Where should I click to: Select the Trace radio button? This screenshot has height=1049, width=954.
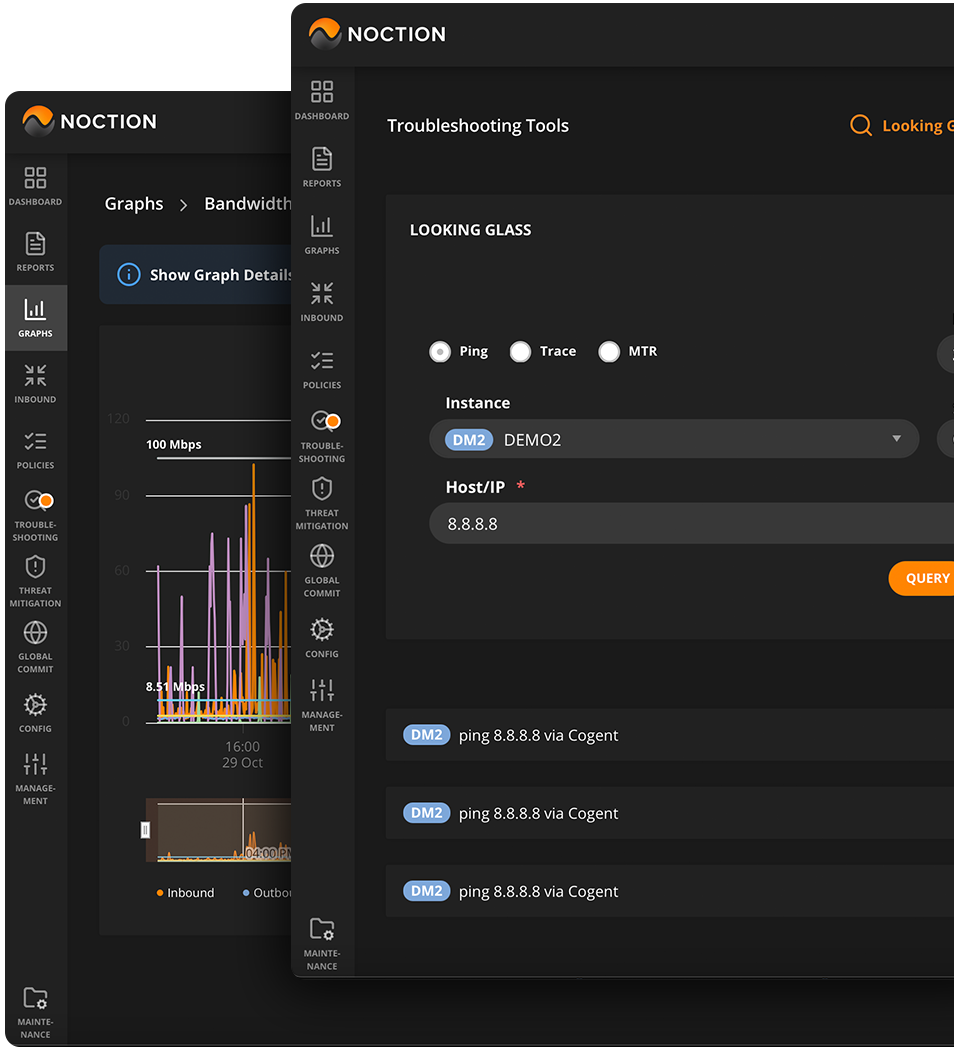click(520, 351)
